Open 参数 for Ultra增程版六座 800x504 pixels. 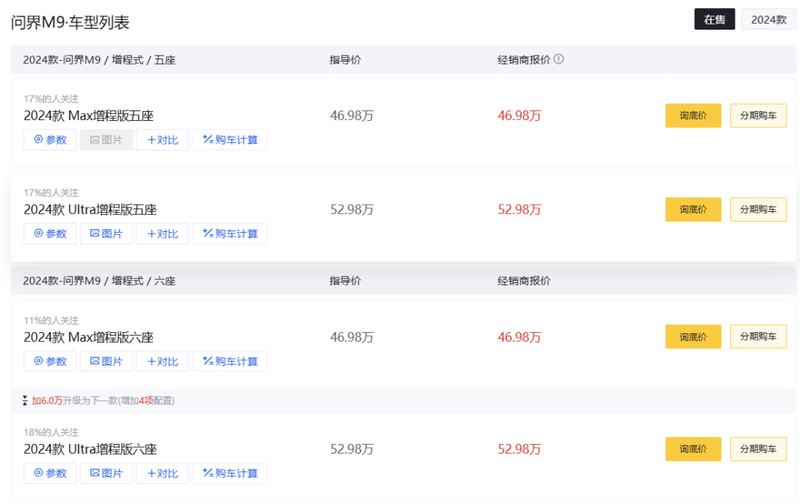50,473
